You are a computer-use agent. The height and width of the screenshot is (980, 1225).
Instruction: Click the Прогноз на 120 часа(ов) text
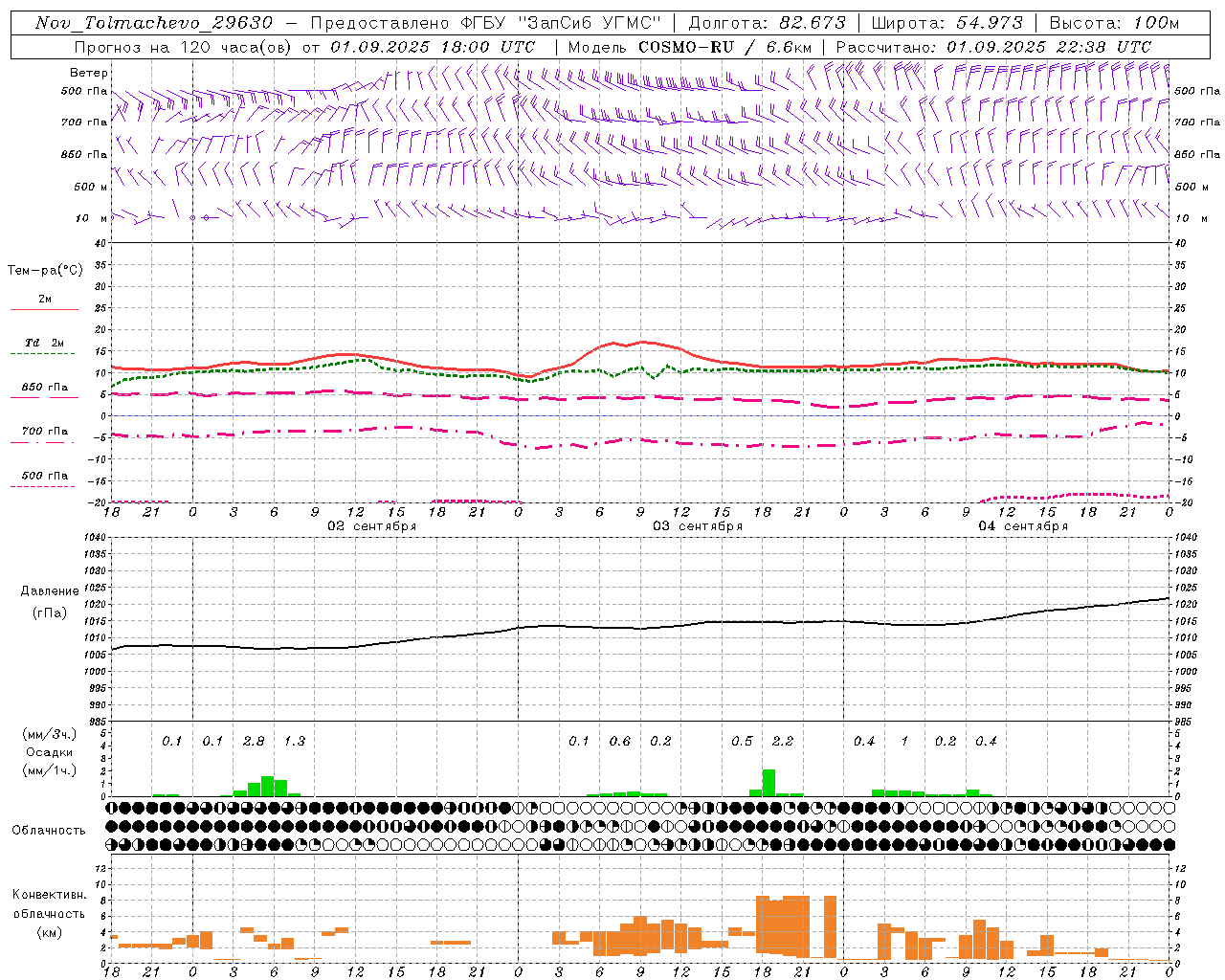pos(184,47)
